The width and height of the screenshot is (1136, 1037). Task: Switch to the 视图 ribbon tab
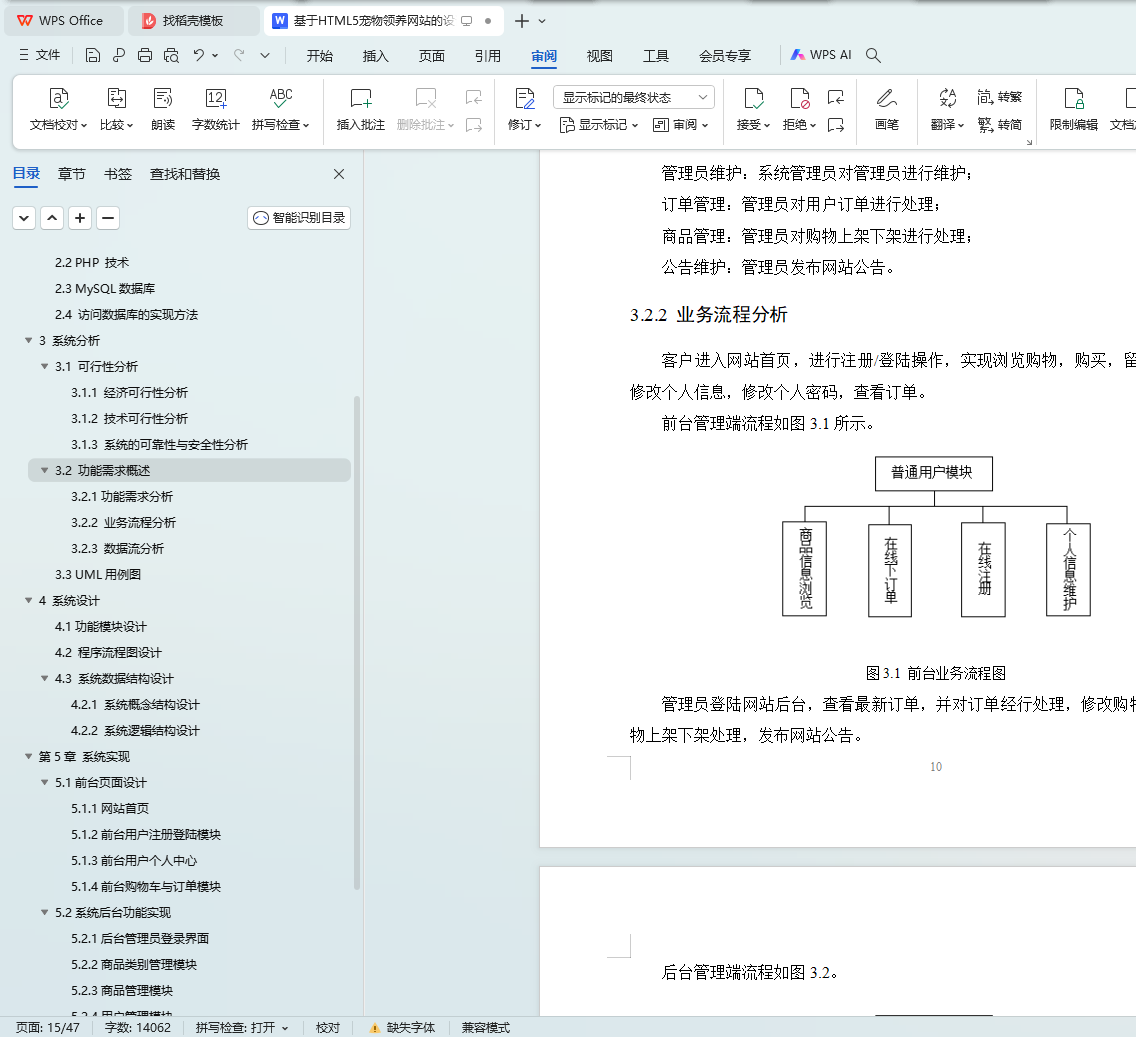coord(599,56)
